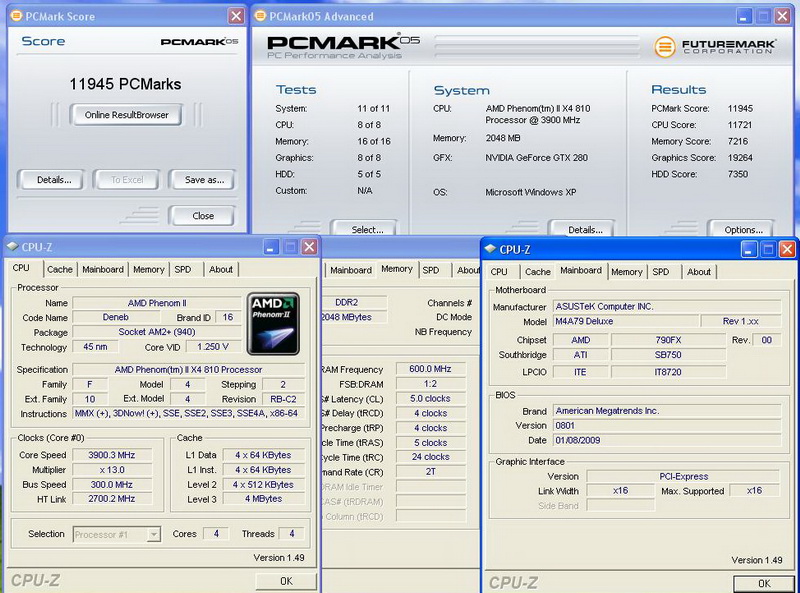
Task: Open the Processor #1 selection dropdown
Action: 117,534
